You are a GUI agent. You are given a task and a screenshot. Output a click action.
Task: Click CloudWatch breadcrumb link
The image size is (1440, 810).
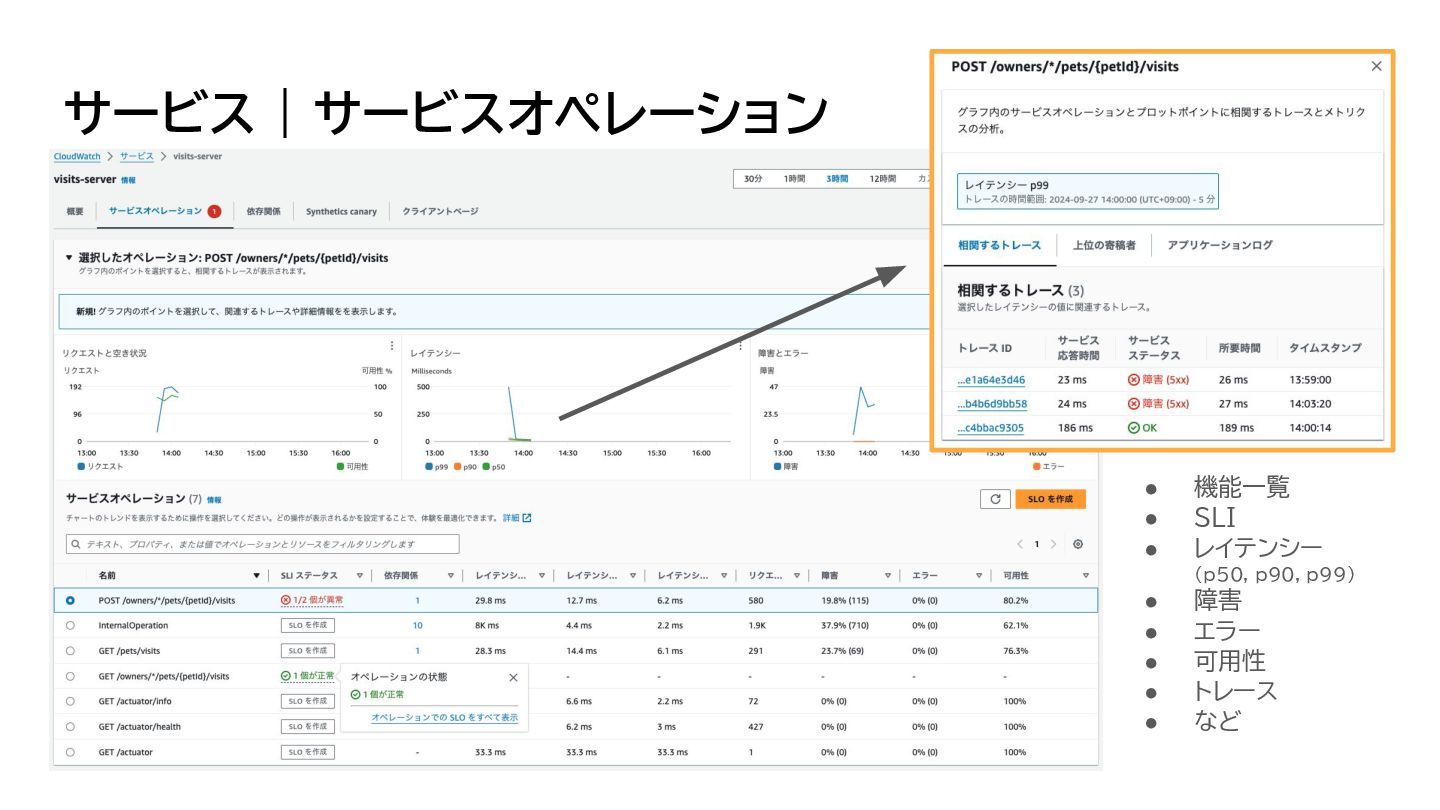click(76, 157)
